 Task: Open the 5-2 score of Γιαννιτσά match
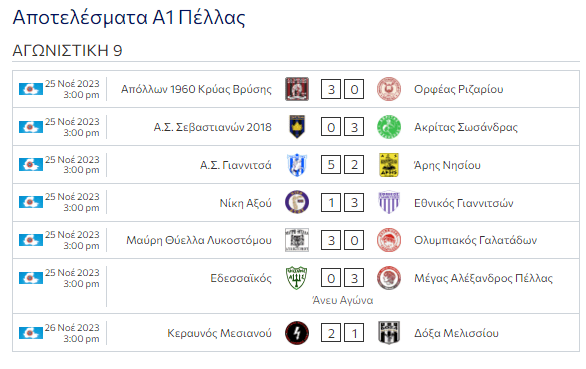[342, 165]
